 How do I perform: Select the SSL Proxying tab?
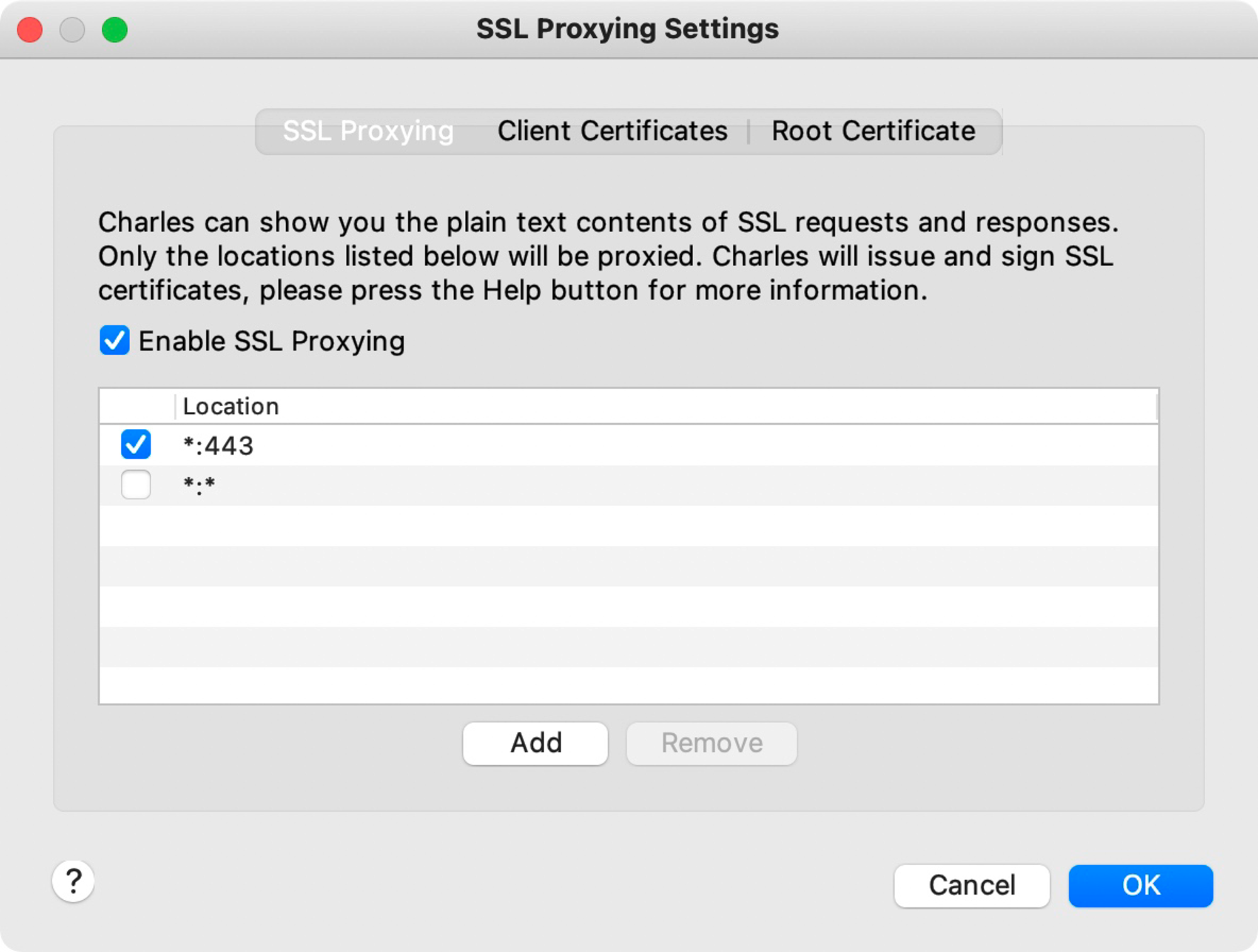coord(368,131)
